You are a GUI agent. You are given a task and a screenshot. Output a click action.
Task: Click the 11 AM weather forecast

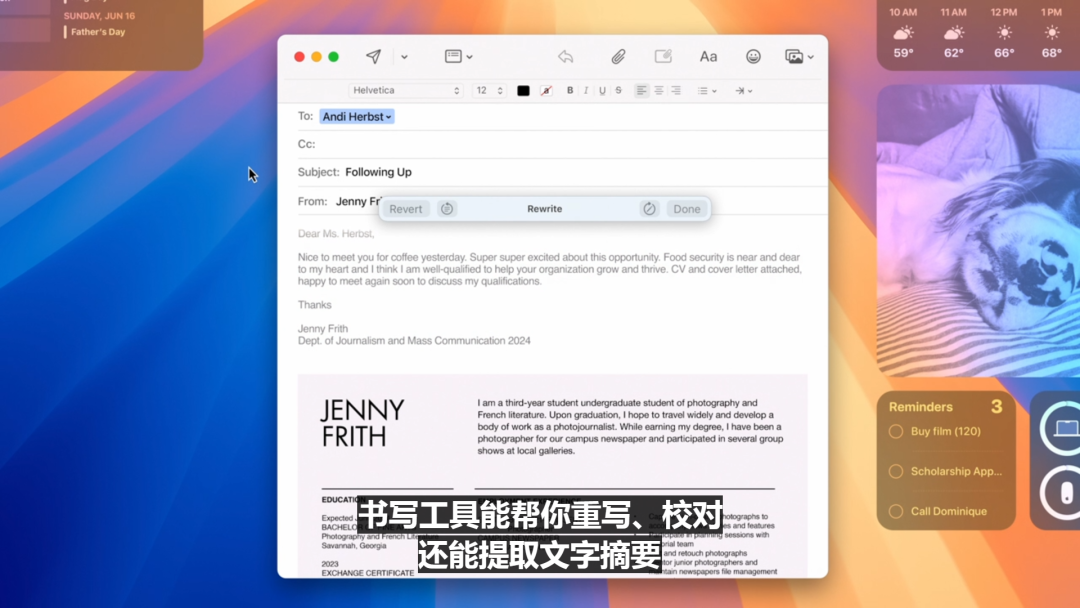pyautogui.click(x=953, y=32)
